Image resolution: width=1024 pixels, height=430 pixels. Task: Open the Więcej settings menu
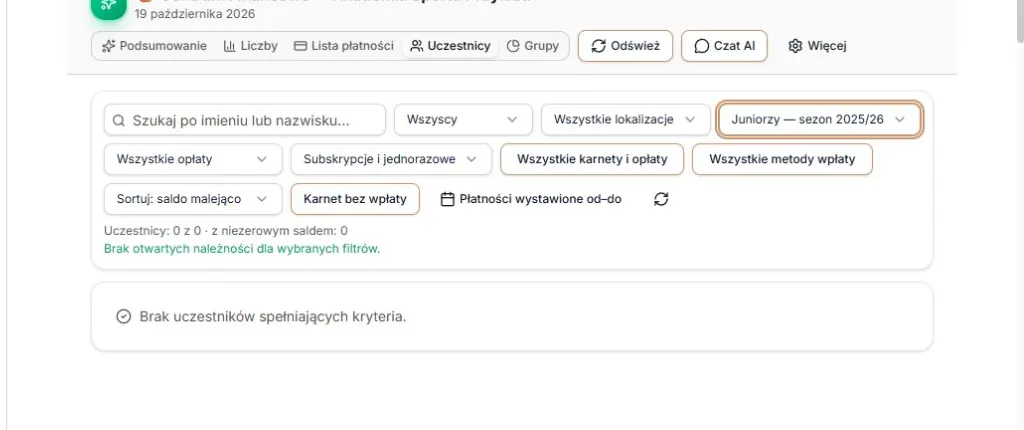pyautogui.click(x=817, y=46)
